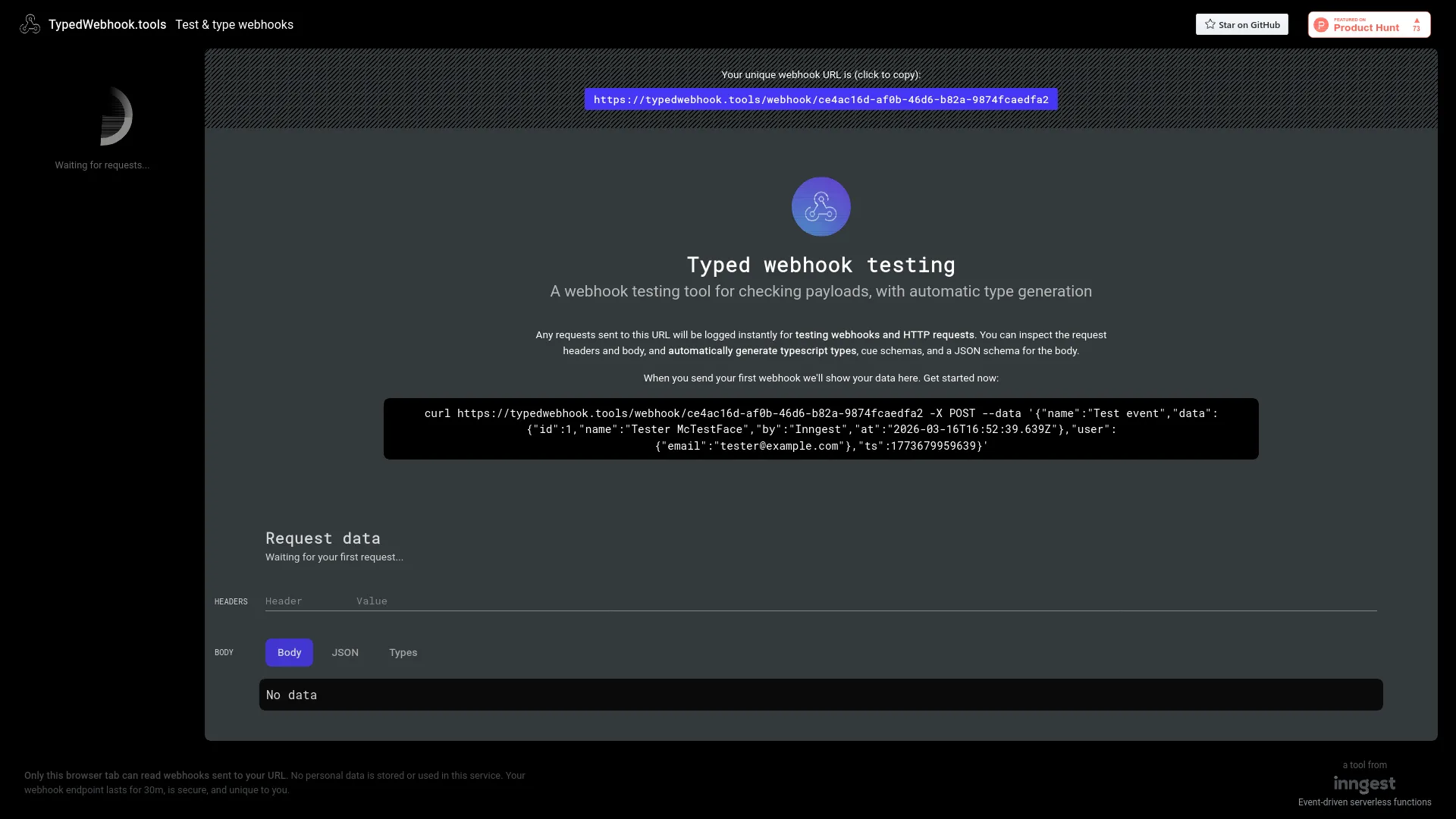Click the TypedWebhook.tools logo icon
This screenshot has width=1456, height=819.
pyautogui.click(x=30, y=24)
